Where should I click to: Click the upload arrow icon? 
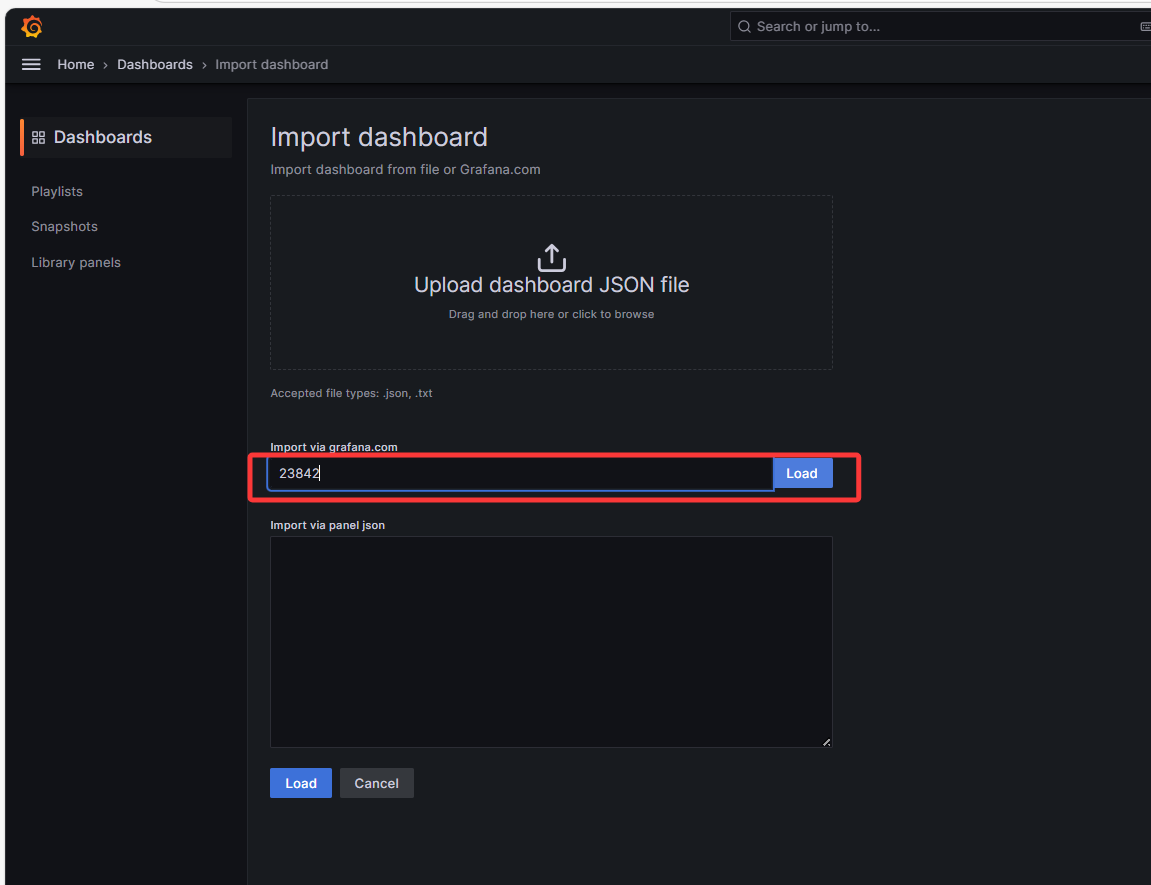(551, 257)
